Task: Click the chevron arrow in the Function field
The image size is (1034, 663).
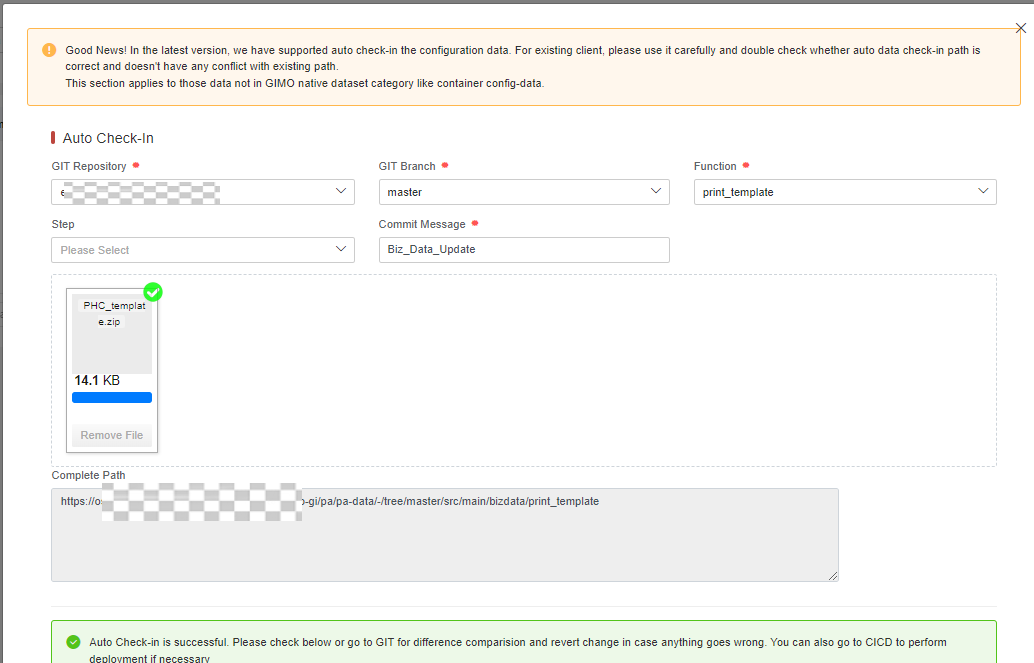Action: point(984,191)
